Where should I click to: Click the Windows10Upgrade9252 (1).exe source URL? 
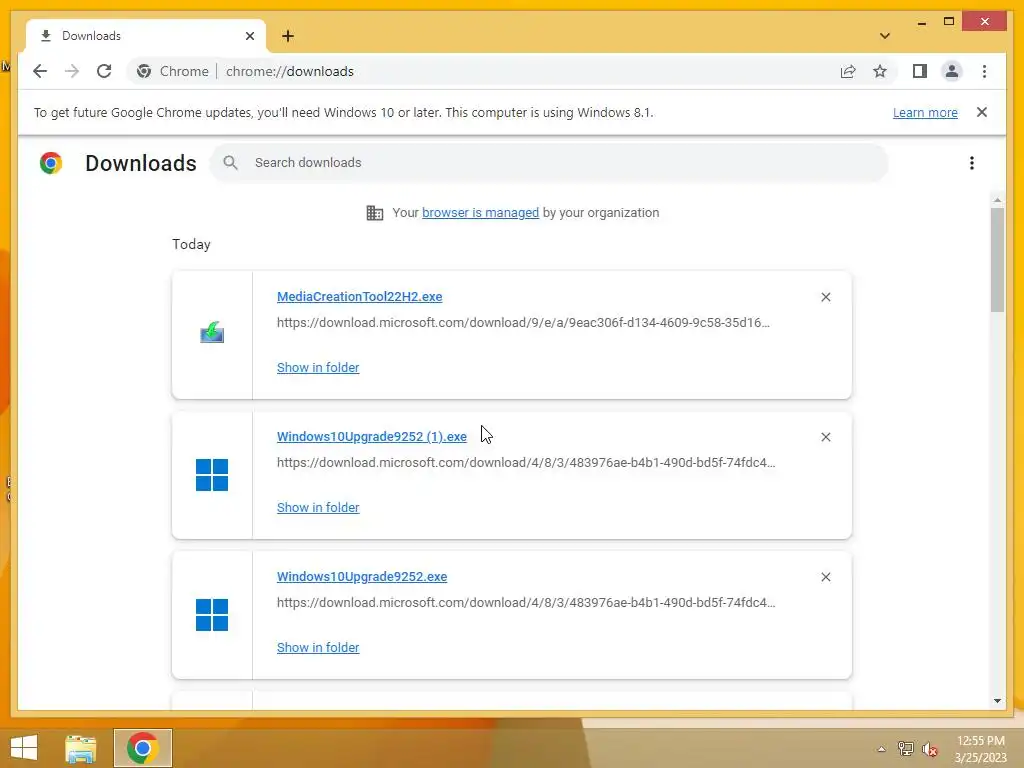[x=526, y=462]
